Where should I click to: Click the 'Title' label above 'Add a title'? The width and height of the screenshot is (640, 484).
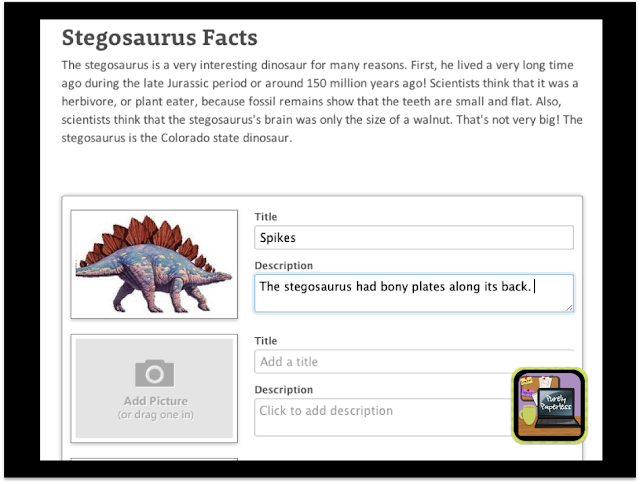click(266, 341)
